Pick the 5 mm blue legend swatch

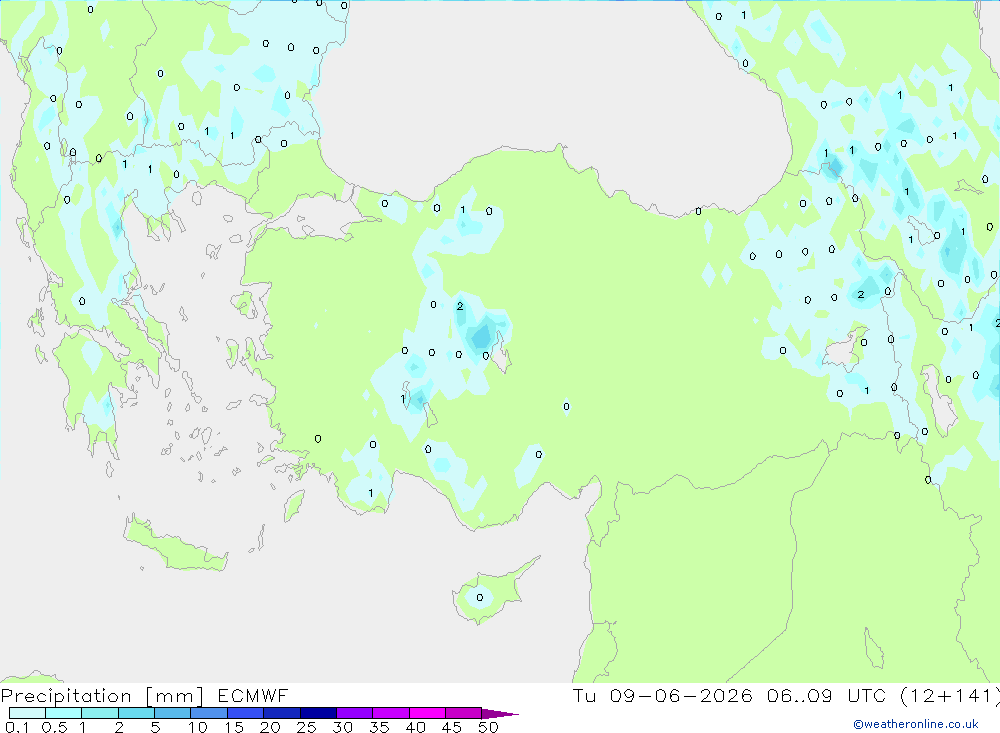coord(172,713)
